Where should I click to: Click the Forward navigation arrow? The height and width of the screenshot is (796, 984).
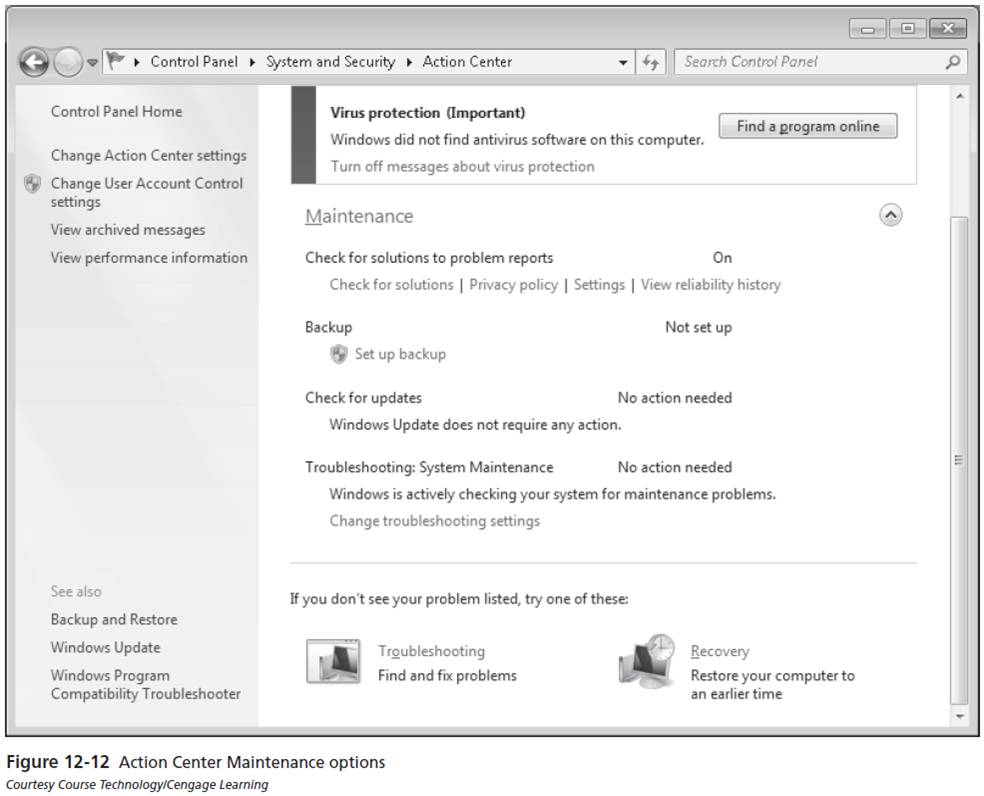(67, 62)
